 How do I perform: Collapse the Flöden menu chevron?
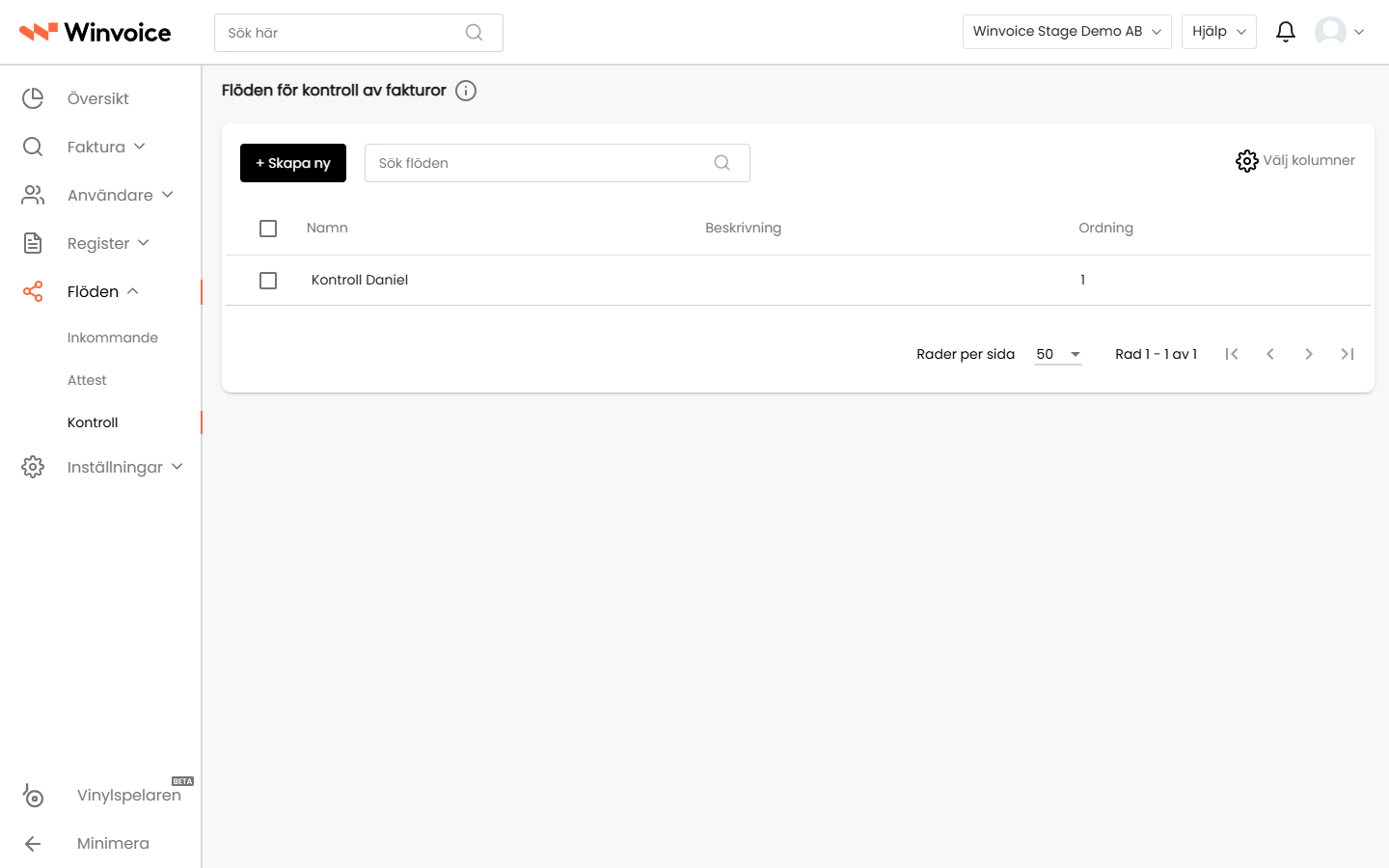point(133,291)
